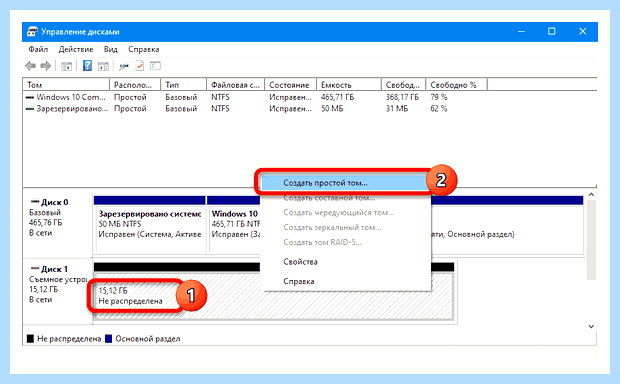Open Help via the question mark icon
The image size is (620, 384).
coord(87,66)
